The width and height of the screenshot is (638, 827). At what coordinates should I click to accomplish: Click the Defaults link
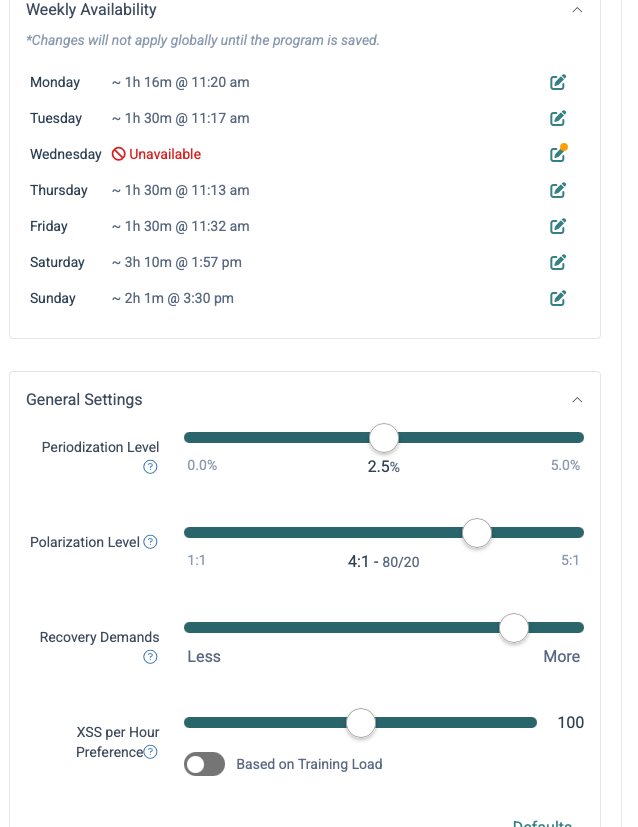(x=542, y=822)
